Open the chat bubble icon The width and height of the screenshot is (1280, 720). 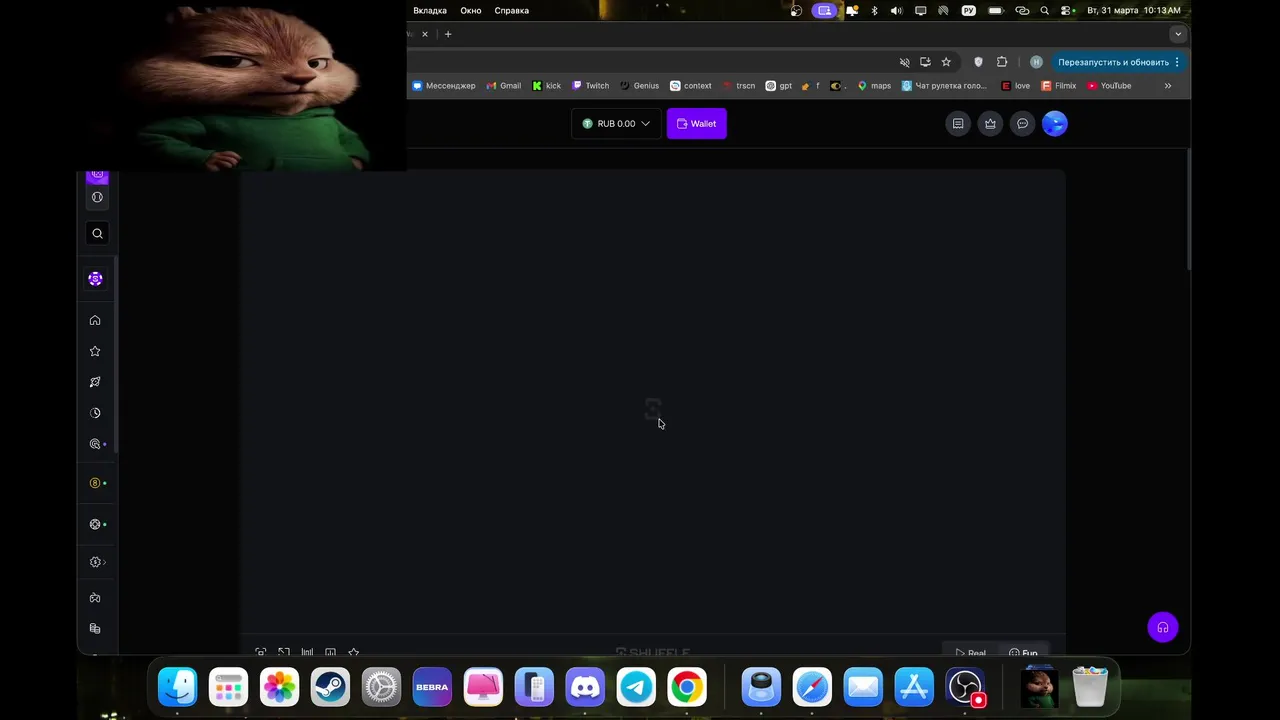coord(1022,124)
